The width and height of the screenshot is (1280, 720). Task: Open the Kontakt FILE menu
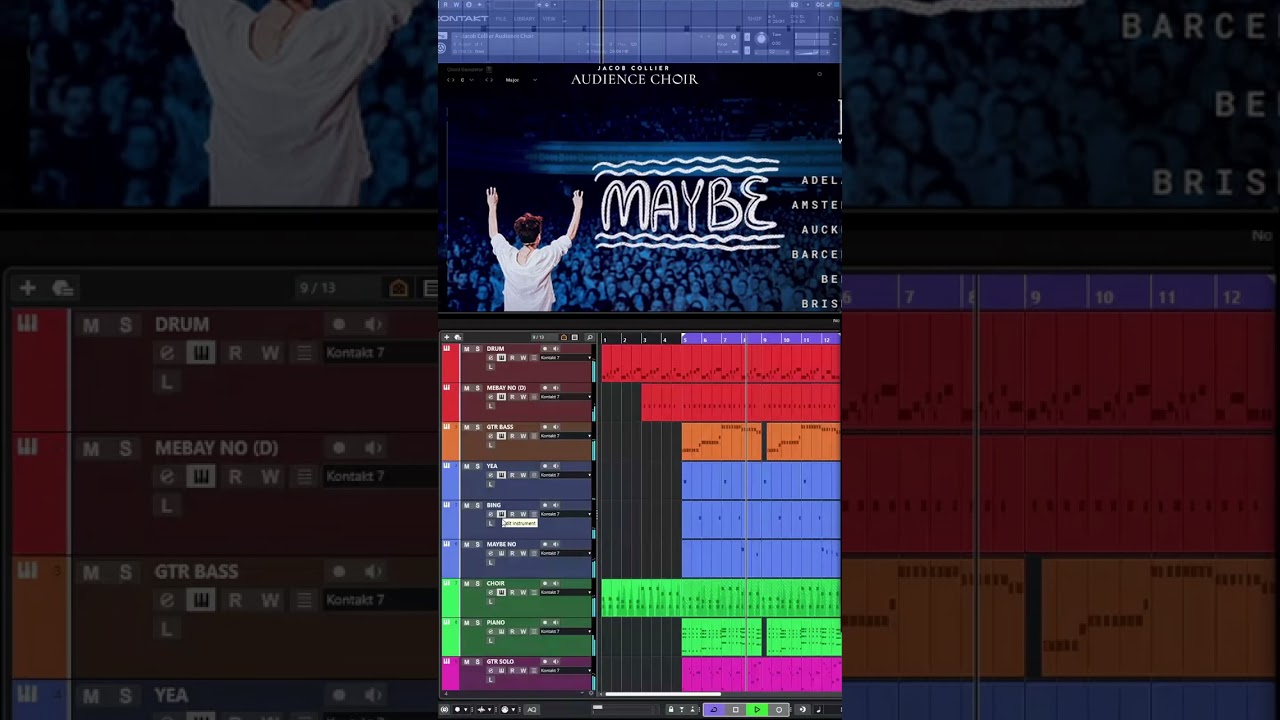click(x=501, y=19)
